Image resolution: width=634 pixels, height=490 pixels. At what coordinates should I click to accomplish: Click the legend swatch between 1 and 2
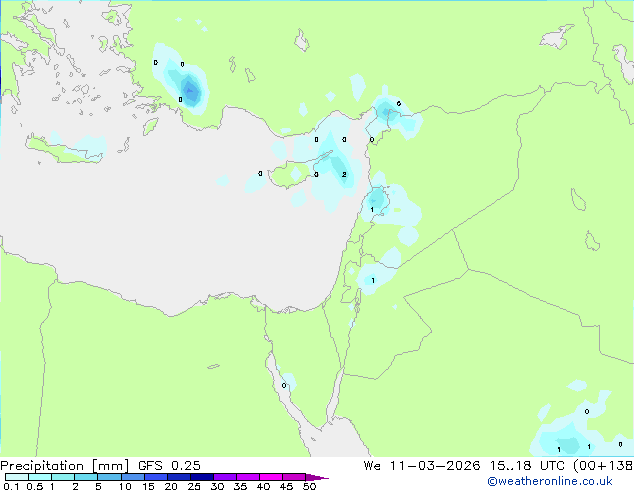point(63,477)
